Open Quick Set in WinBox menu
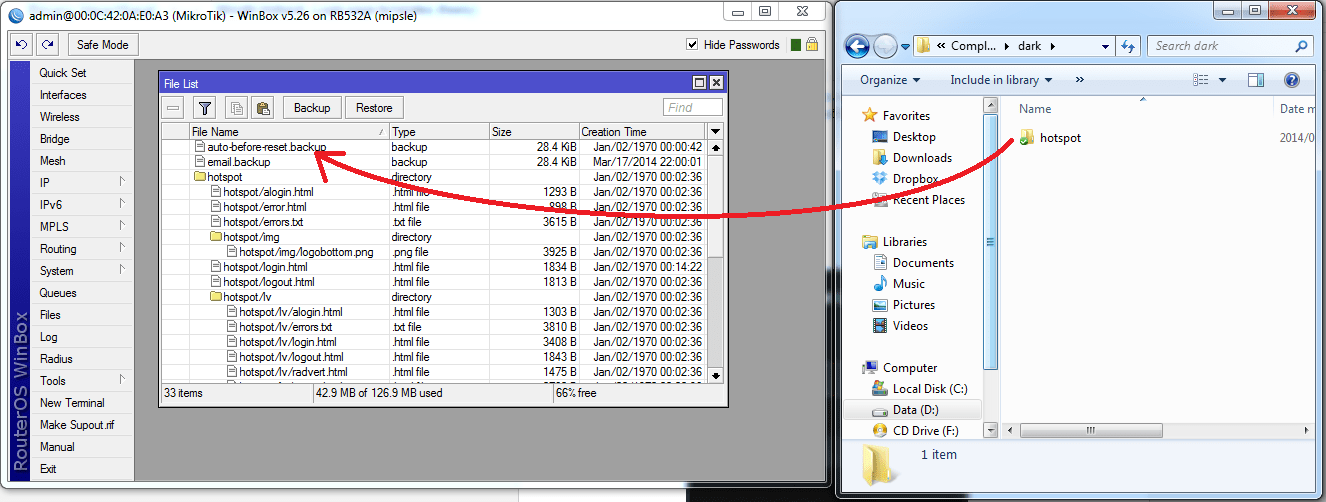 pos(63,73)
